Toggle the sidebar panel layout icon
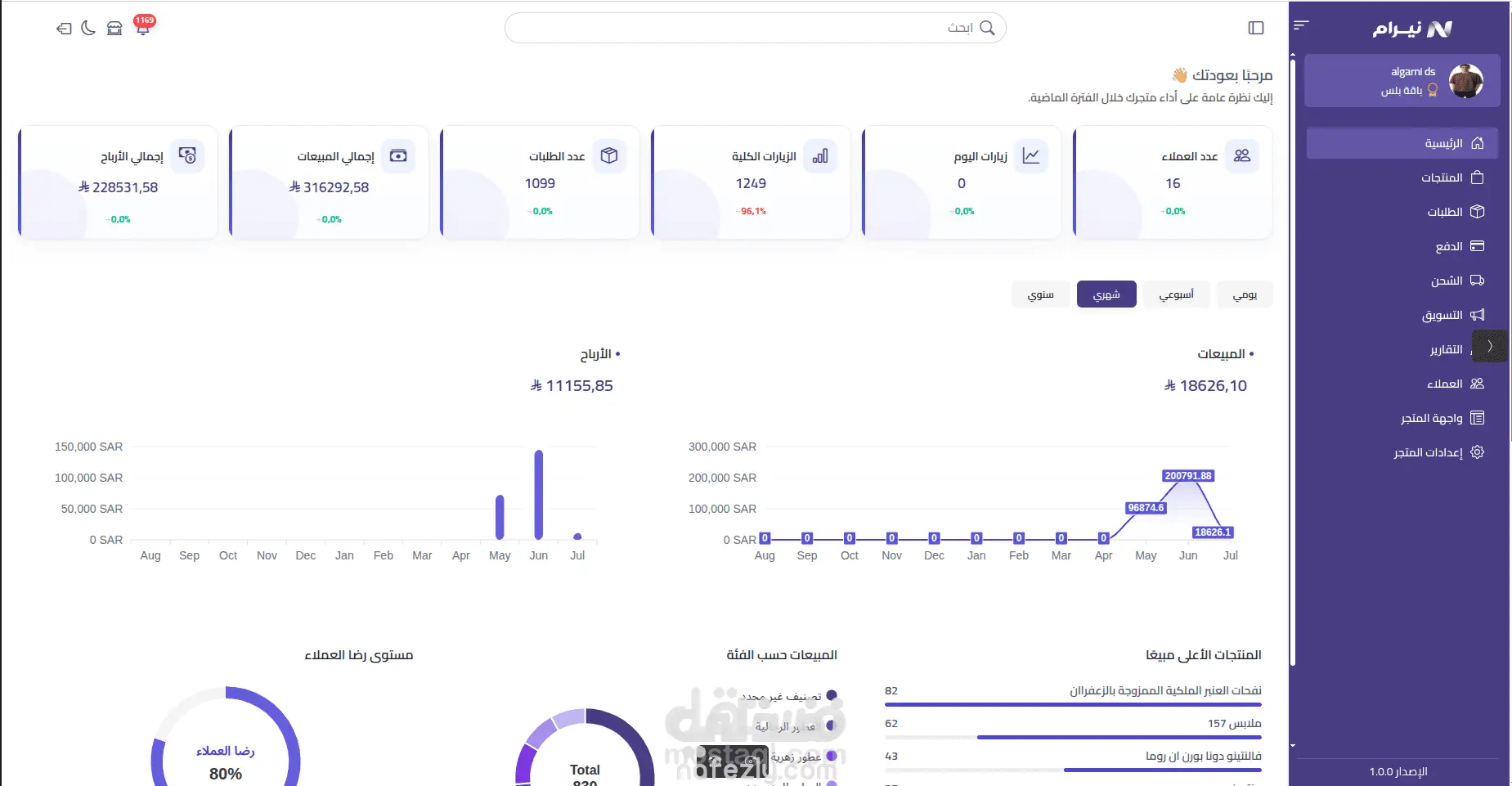1512x786 pixels. tap(1256, 28)
